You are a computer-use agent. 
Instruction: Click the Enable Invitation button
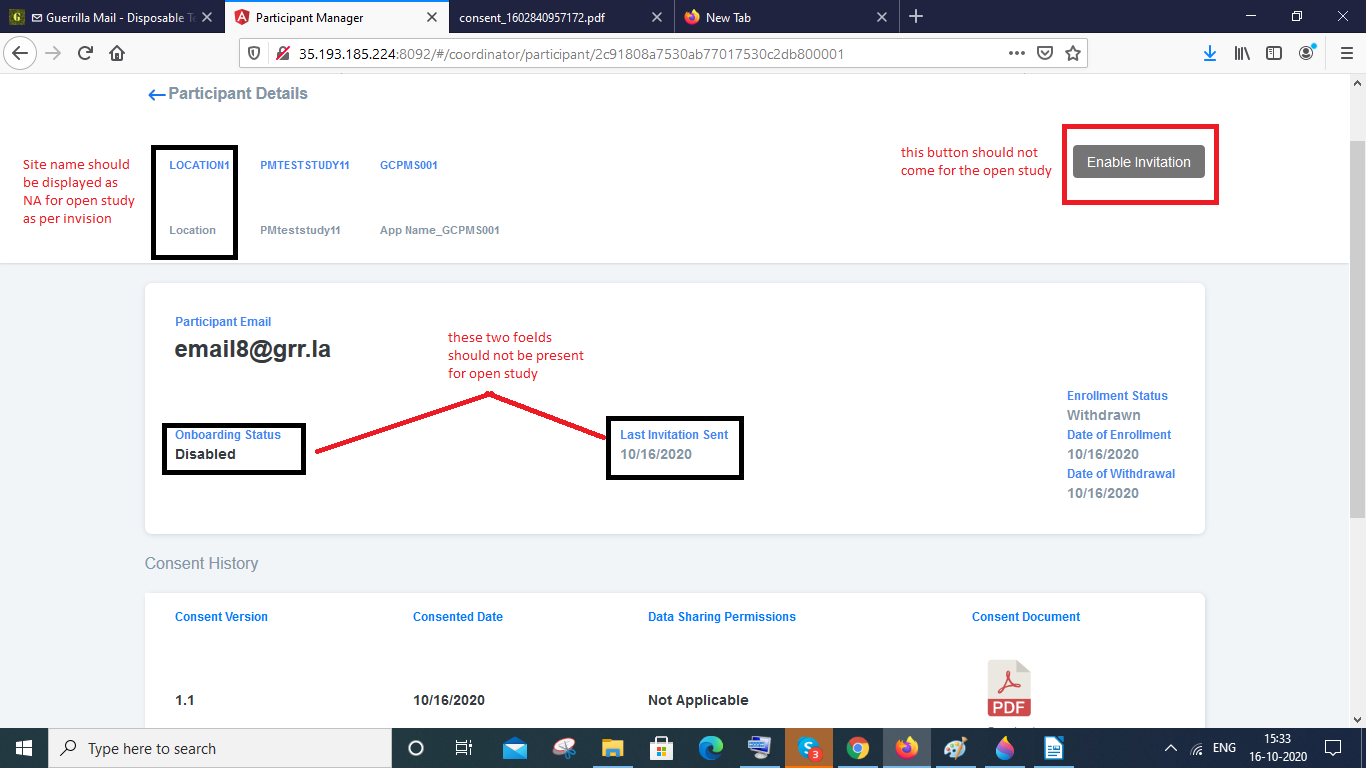coord(1139,162)
